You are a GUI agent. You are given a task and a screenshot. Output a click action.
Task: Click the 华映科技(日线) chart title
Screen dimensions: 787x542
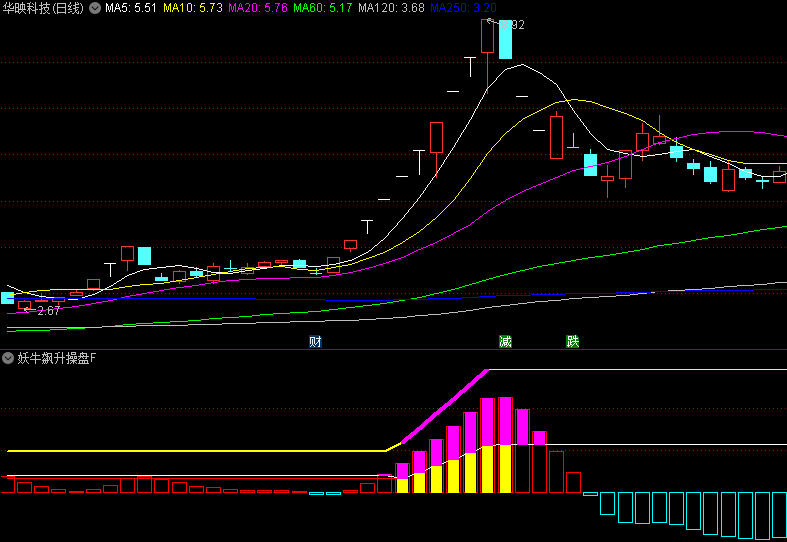point(44,8)
